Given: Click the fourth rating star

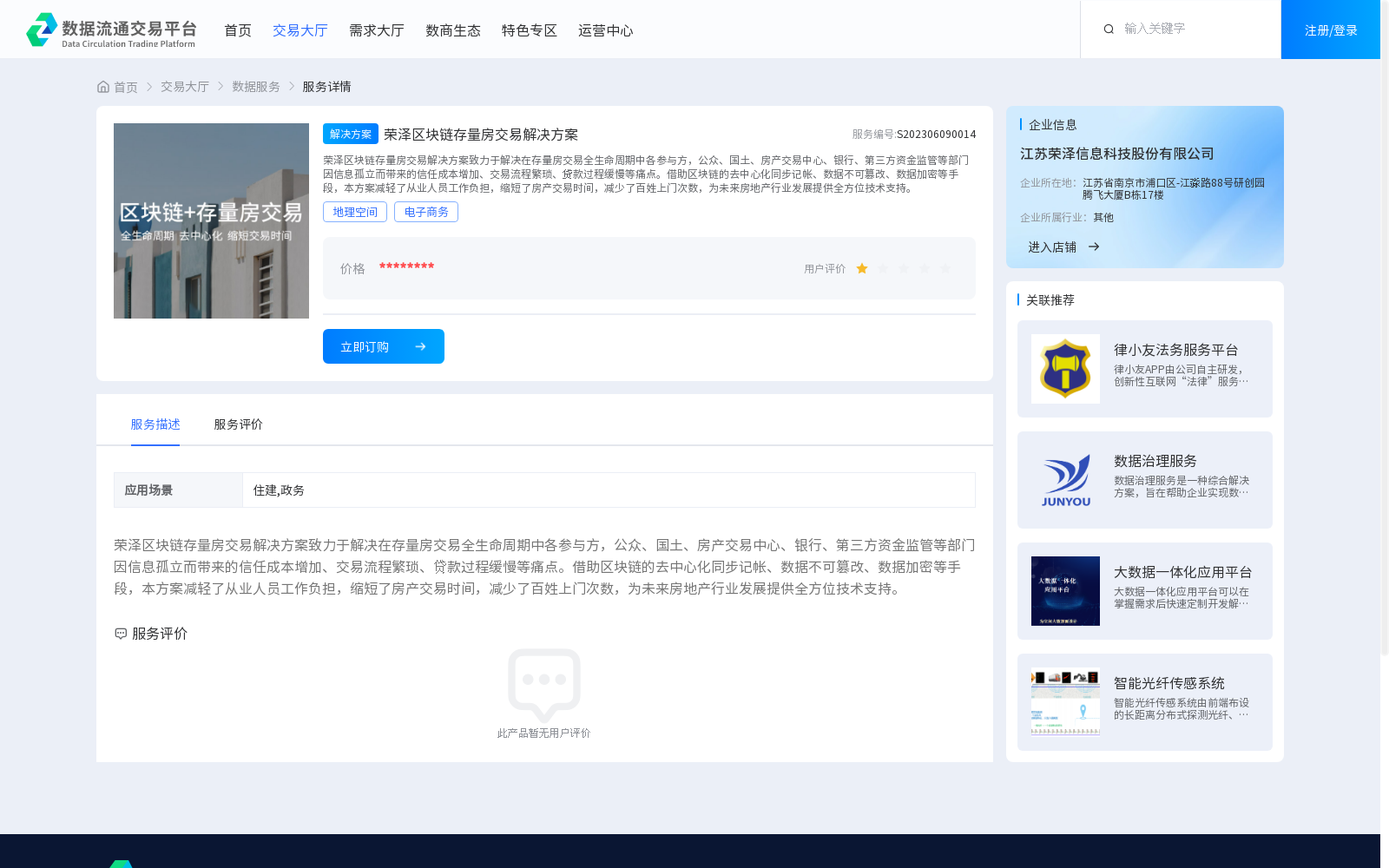Looking at the screenshot, I should coord(925,269).
